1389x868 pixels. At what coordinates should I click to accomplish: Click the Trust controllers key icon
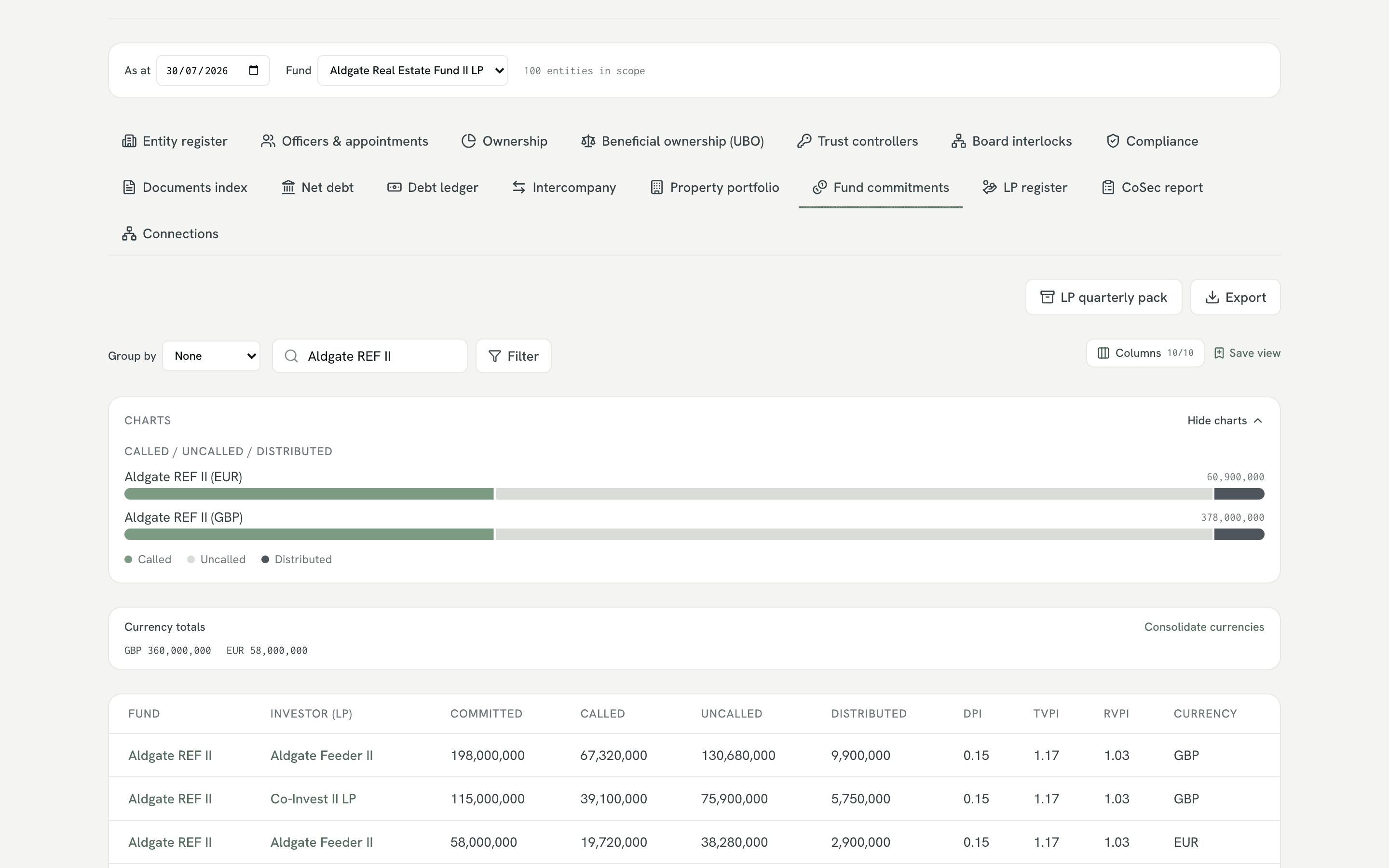click(x=804, y=141)
